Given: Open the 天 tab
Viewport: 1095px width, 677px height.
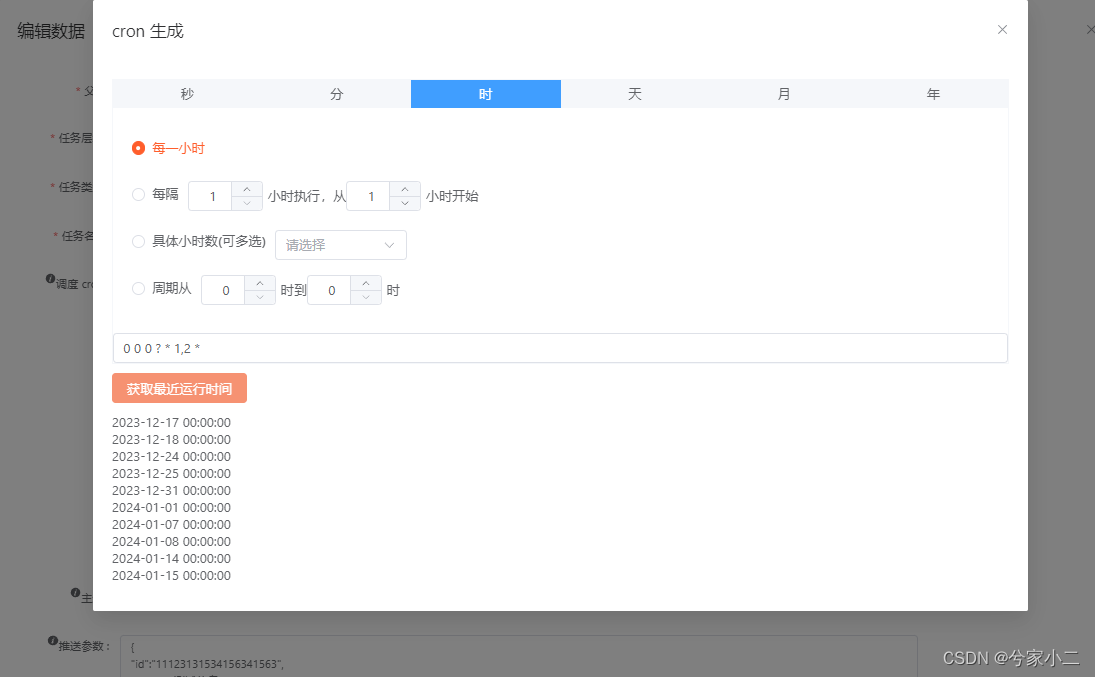Looking at the screenshot, I should (x=634, y=93).
